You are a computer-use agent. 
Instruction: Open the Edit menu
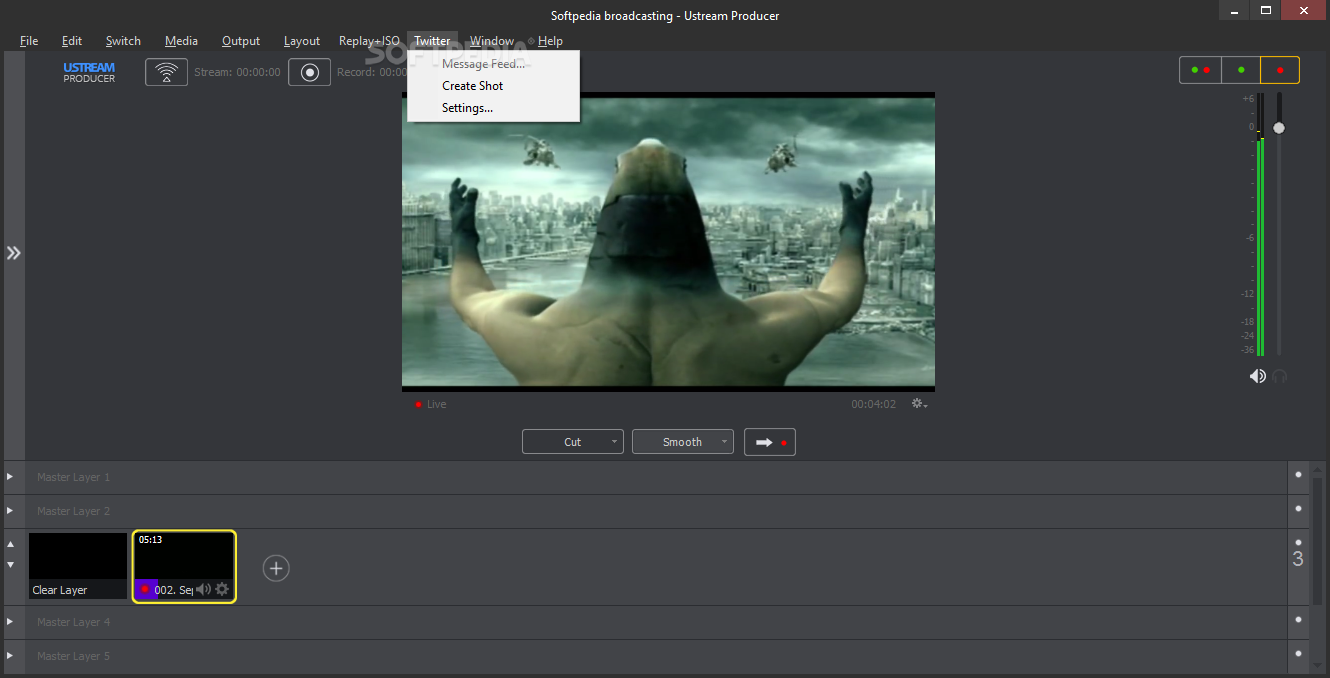coord(72,41)
